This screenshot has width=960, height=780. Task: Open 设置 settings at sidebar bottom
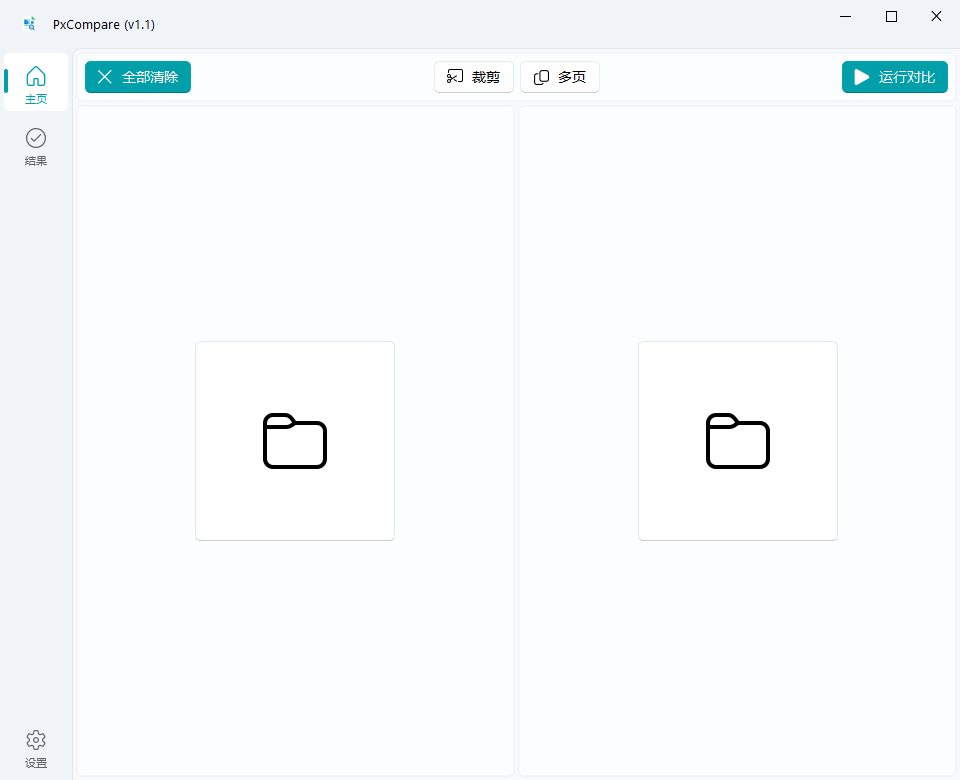coord(36,749)
